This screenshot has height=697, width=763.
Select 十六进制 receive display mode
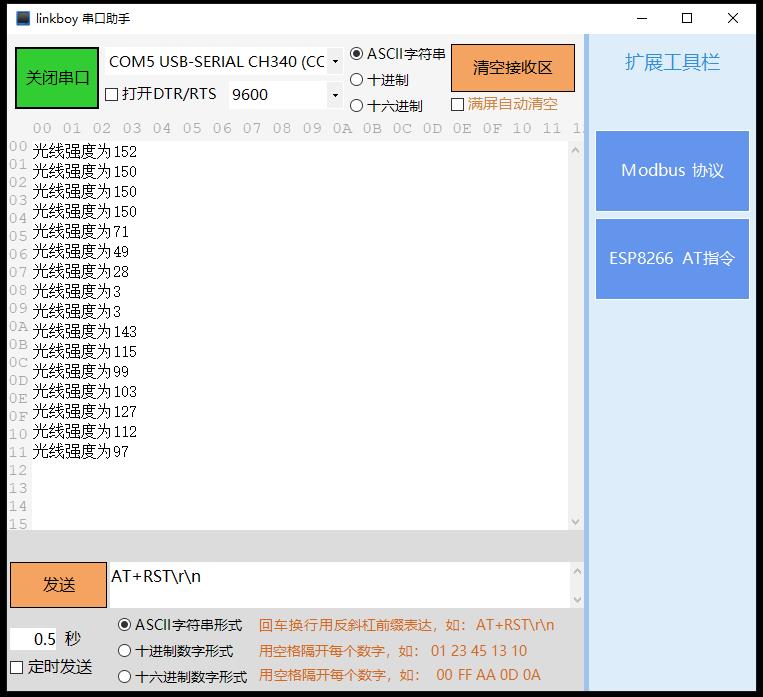point(357,105)
